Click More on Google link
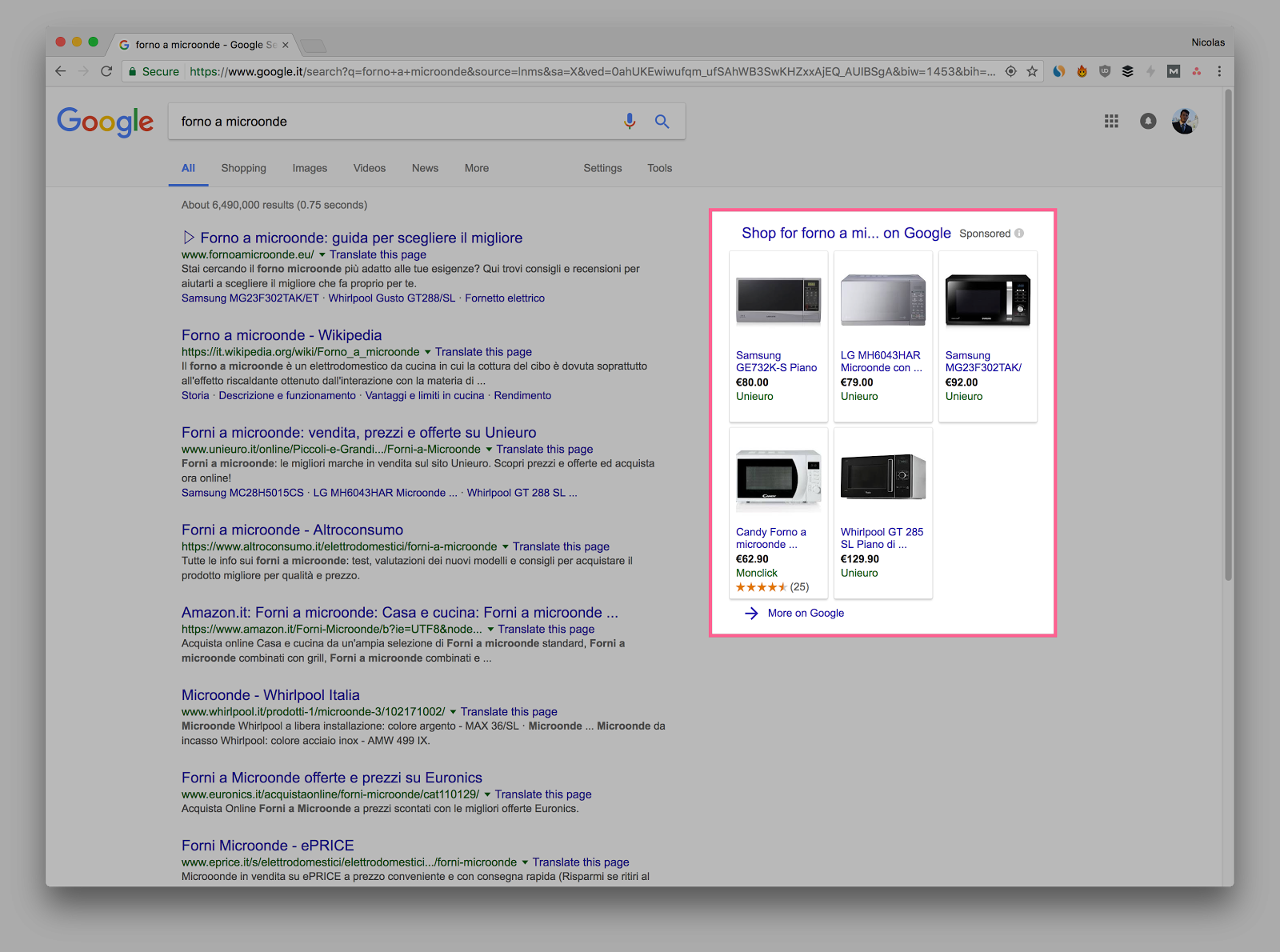The image size is (1280, 952). tap(806, 614)
